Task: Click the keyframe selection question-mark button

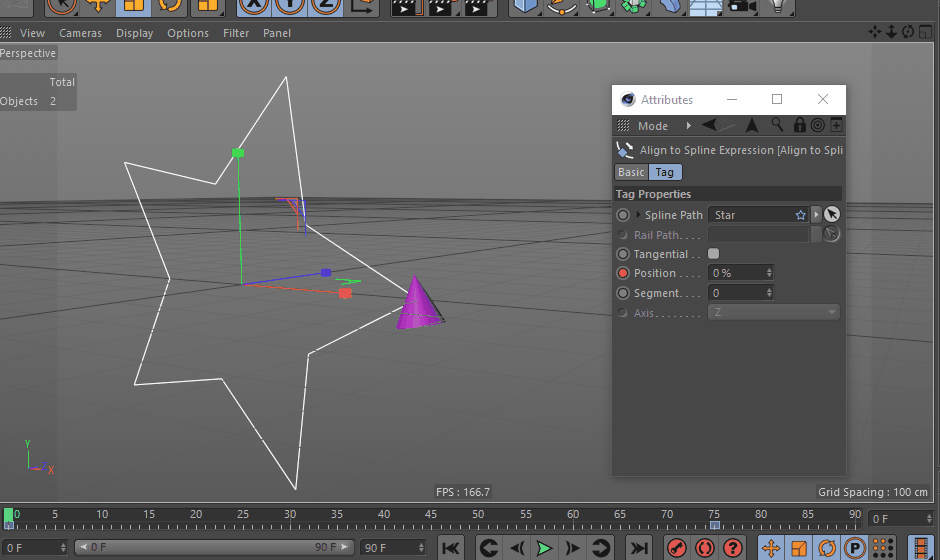Action: [733, 547]
